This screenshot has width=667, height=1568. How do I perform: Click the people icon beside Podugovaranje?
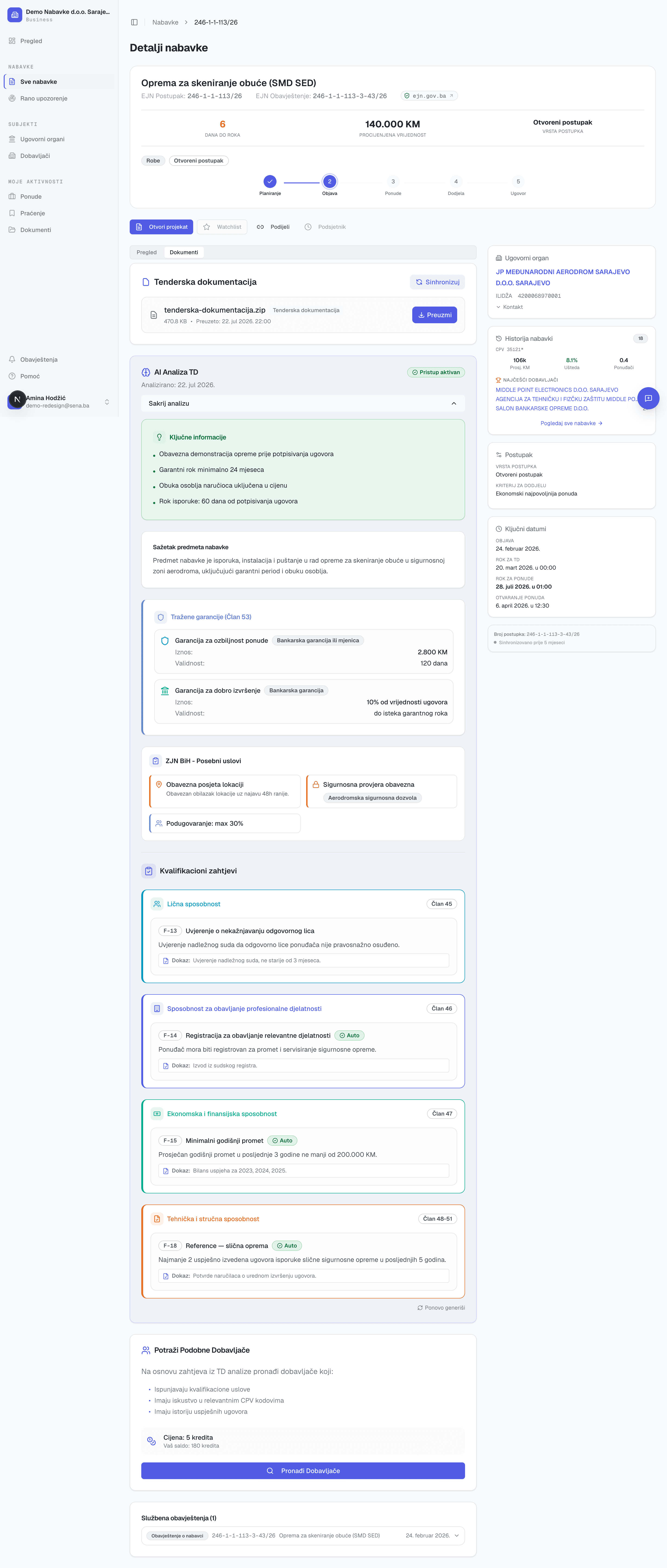[x=159, y=824]
